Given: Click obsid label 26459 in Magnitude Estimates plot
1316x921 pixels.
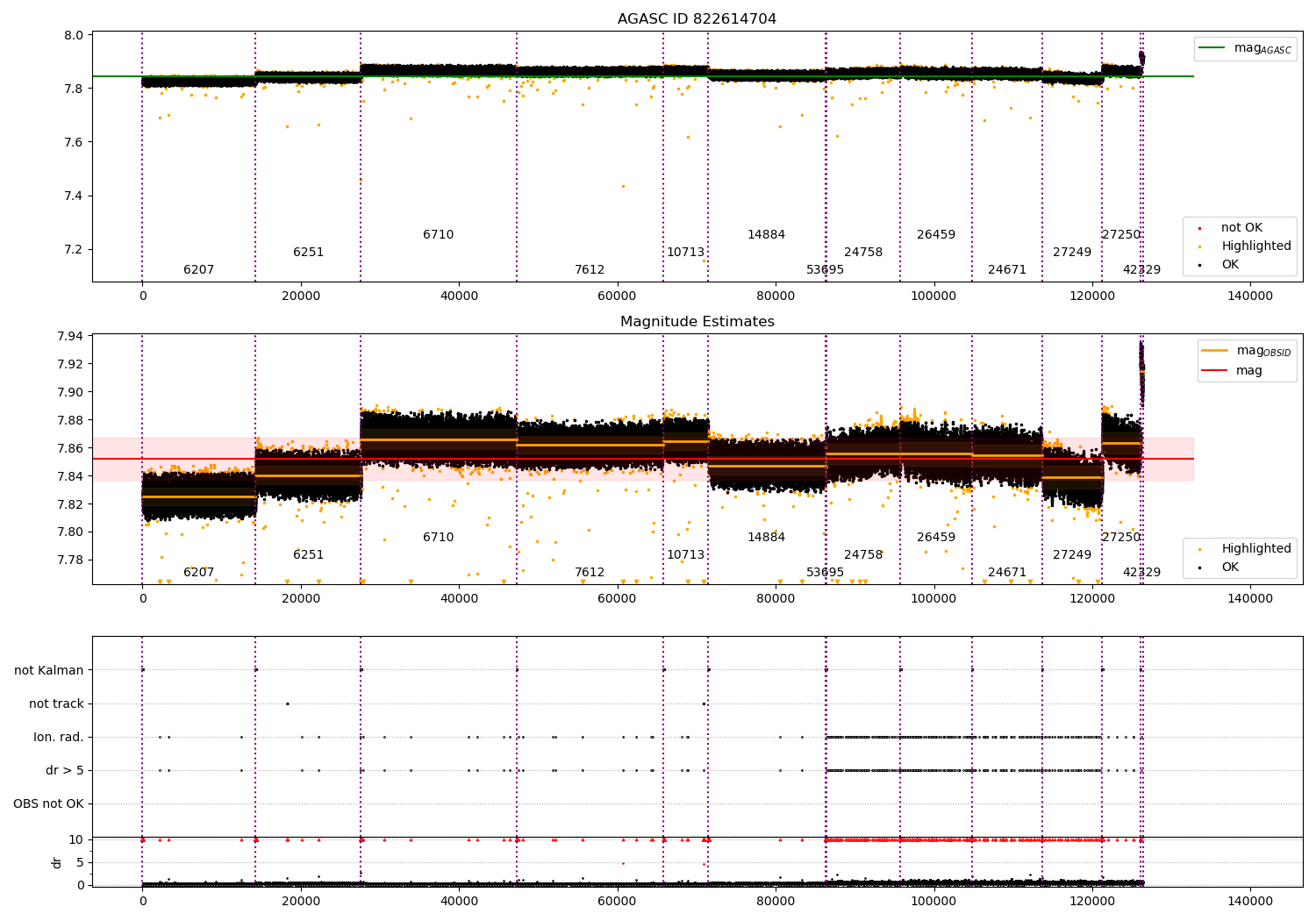Looking at the screenshot, I should (x=936, y=538).
